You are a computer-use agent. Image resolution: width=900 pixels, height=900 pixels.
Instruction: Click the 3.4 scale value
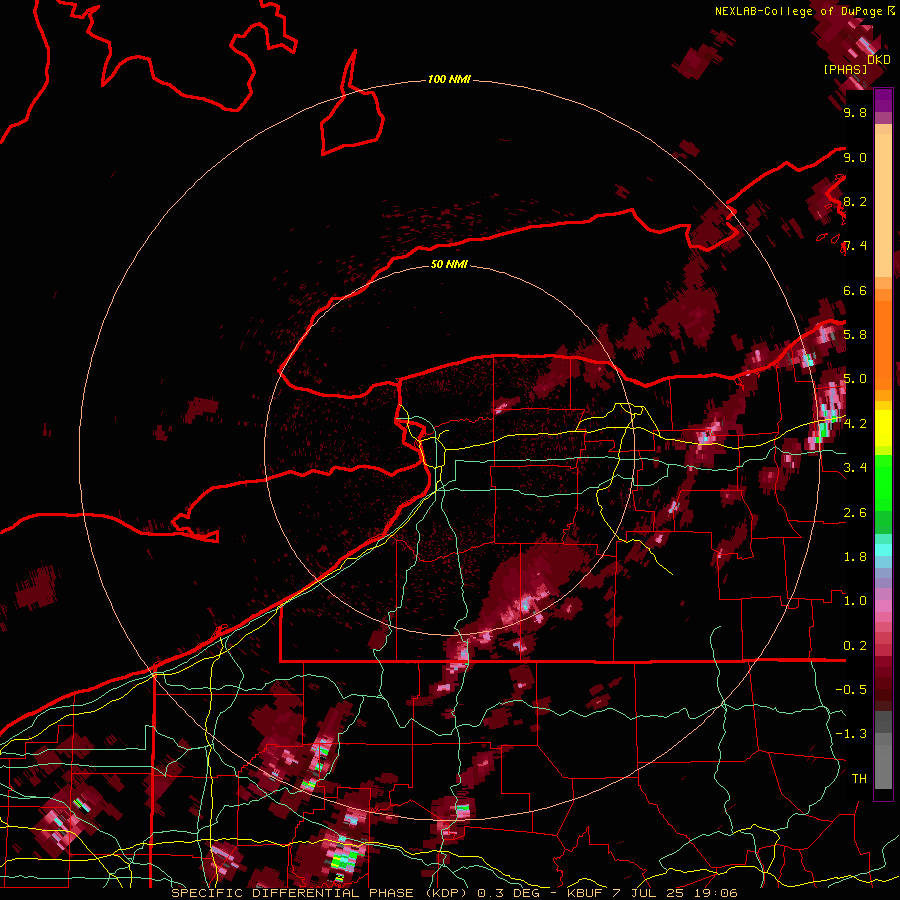tap(855, 468)
